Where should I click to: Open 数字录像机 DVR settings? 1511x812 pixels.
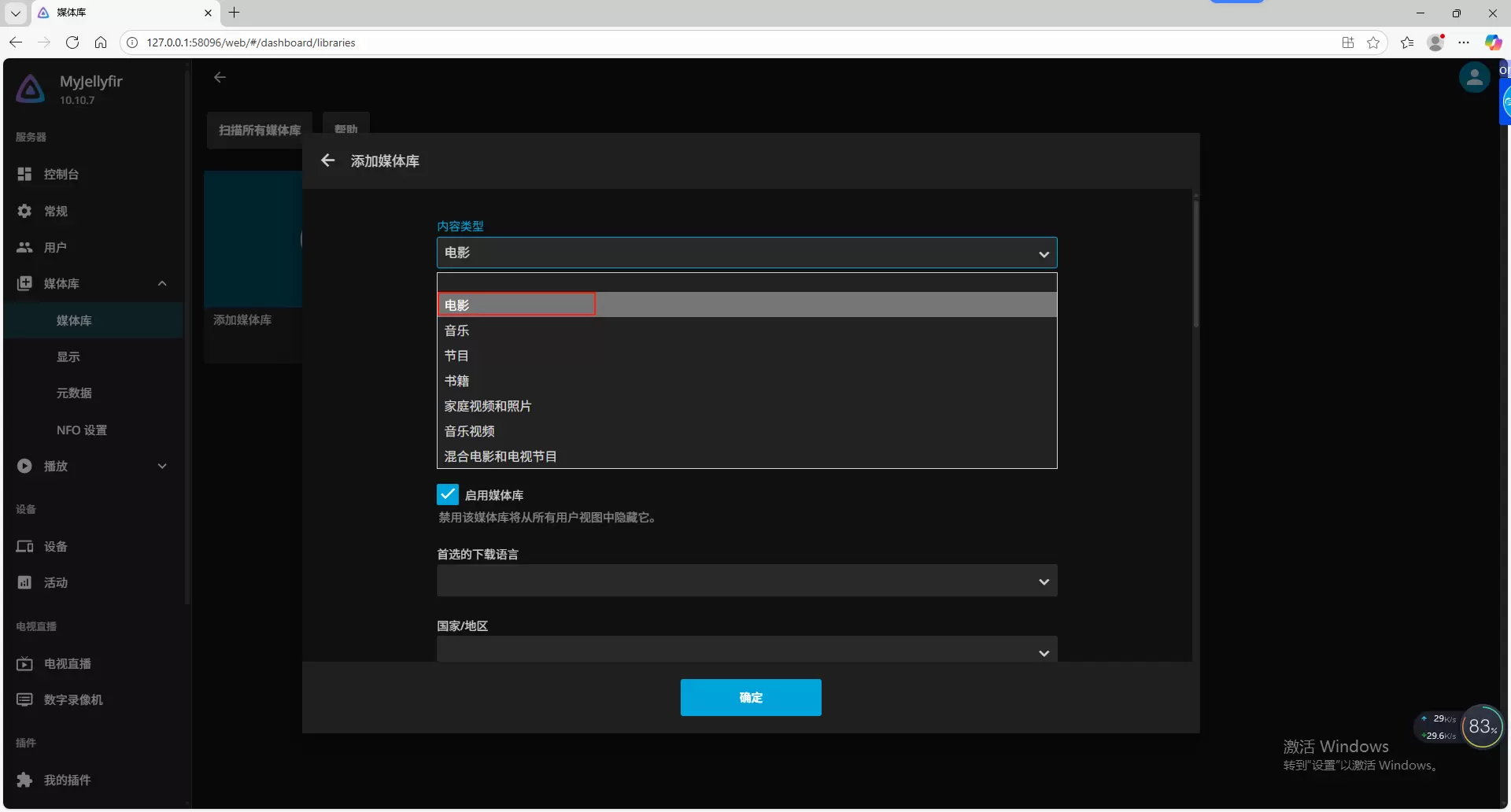tap(73, 699)
